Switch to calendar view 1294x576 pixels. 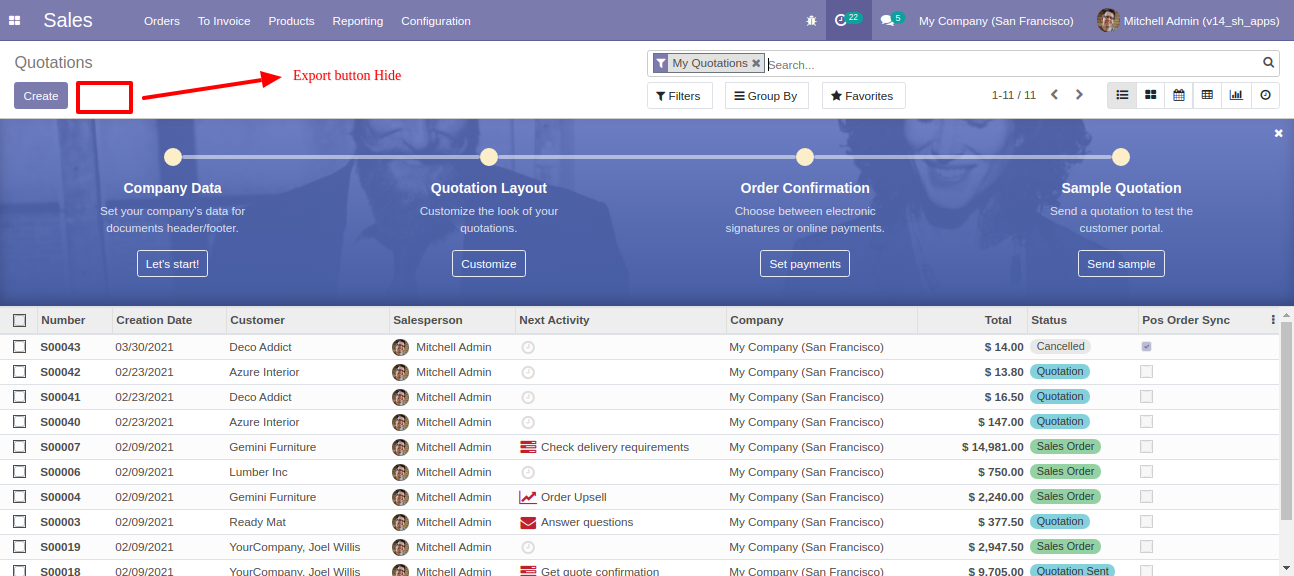click(1179, 95)
